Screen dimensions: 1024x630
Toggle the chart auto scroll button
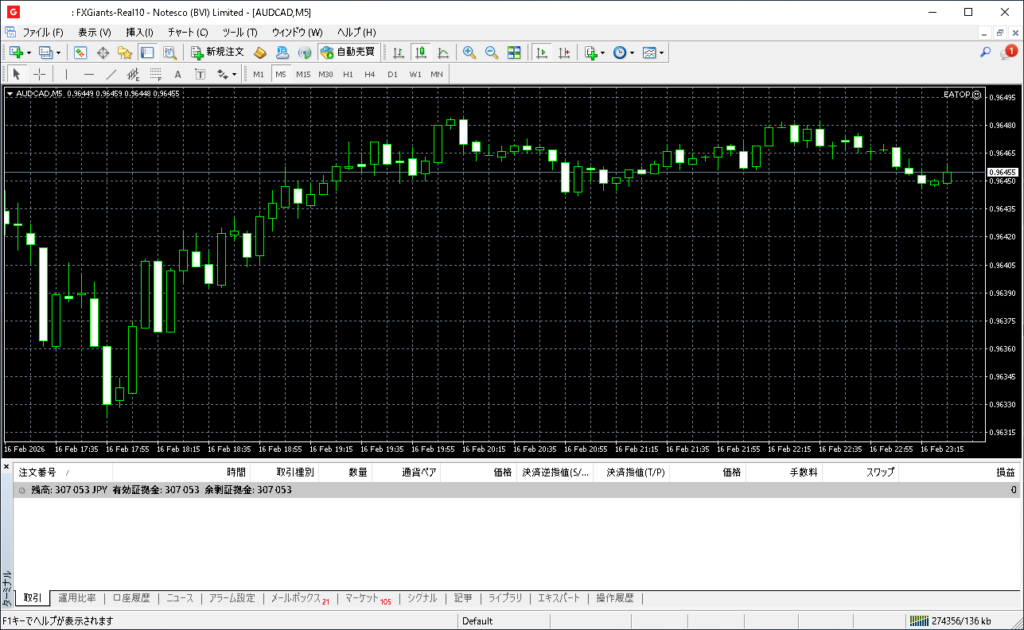coord(541,52)
